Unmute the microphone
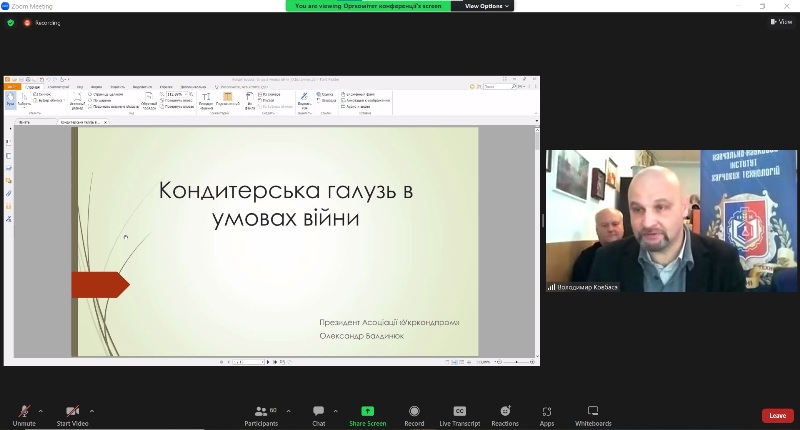Viewport: 800px width, 430px height. [24, 412]
